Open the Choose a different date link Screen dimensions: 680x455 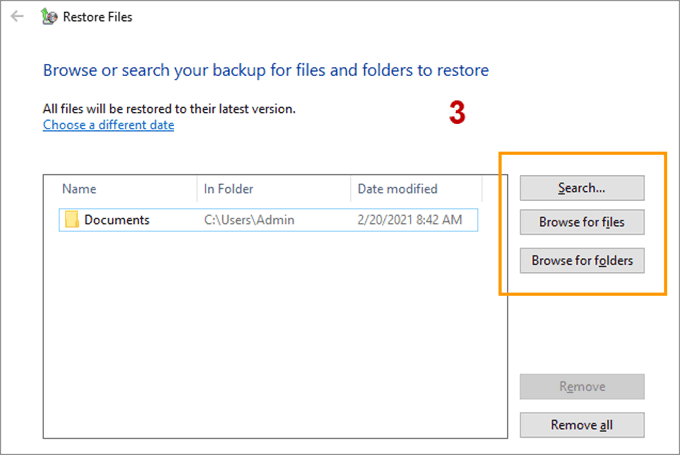(x=108, y=125)
